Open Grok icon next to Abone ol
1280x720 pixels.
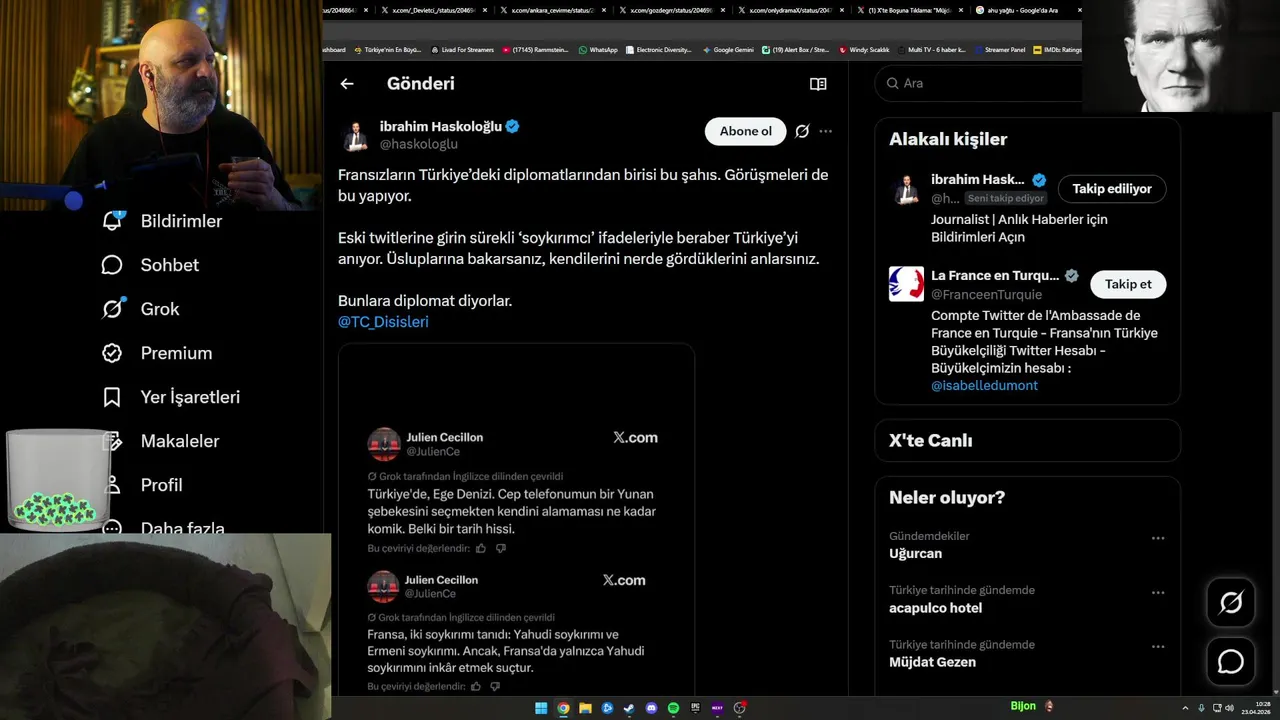click(x=802, y=131)
